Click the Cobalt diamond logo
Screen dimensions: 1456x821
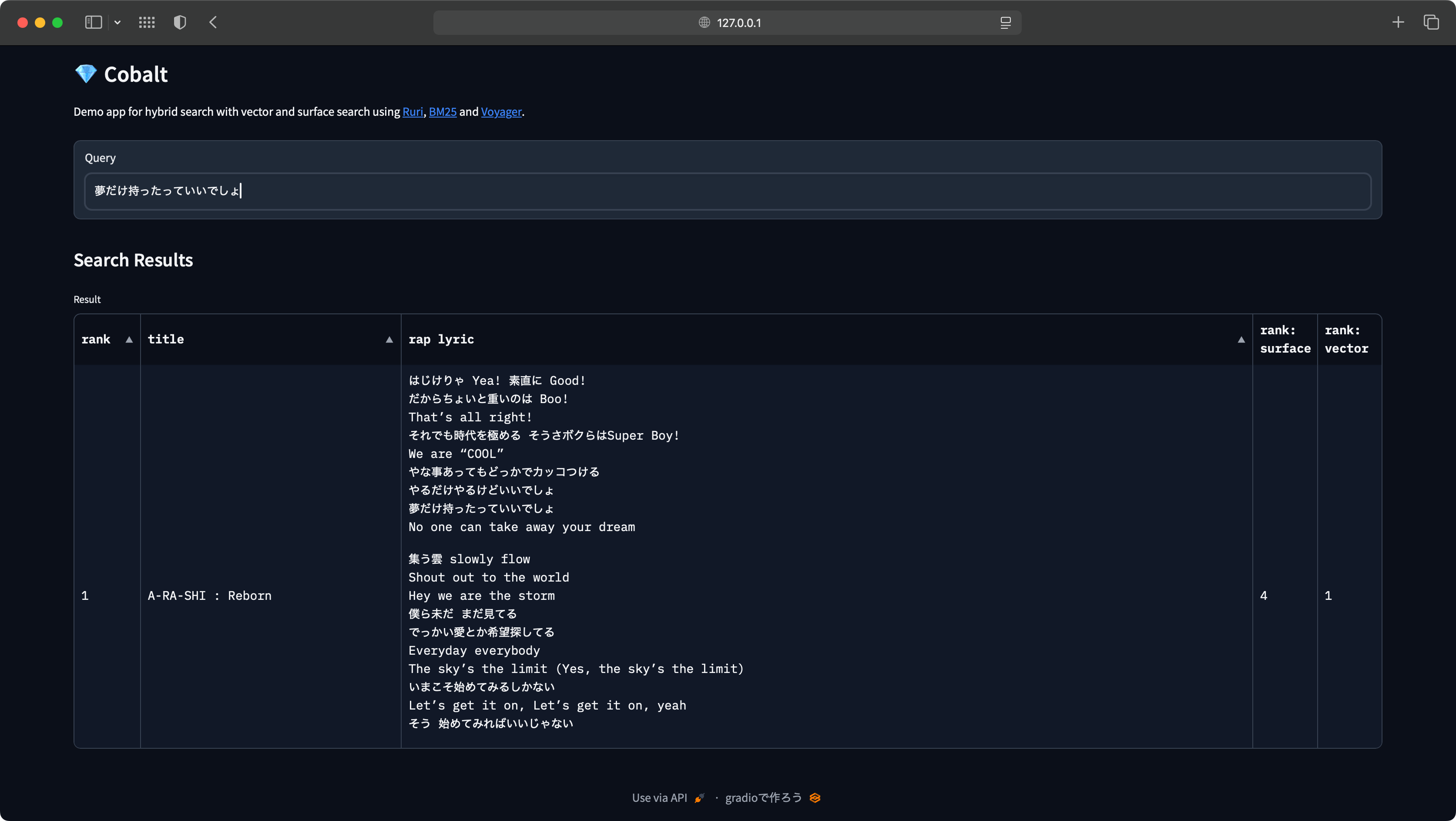(85, 74)
